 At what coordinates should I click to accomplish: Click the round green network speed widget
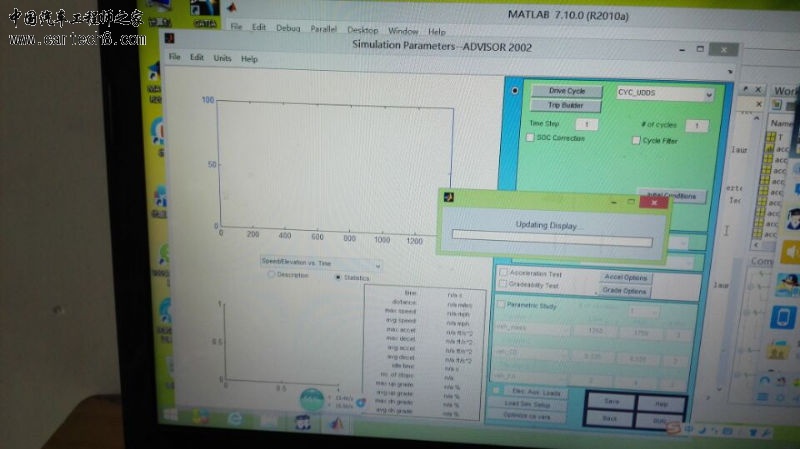312,400
